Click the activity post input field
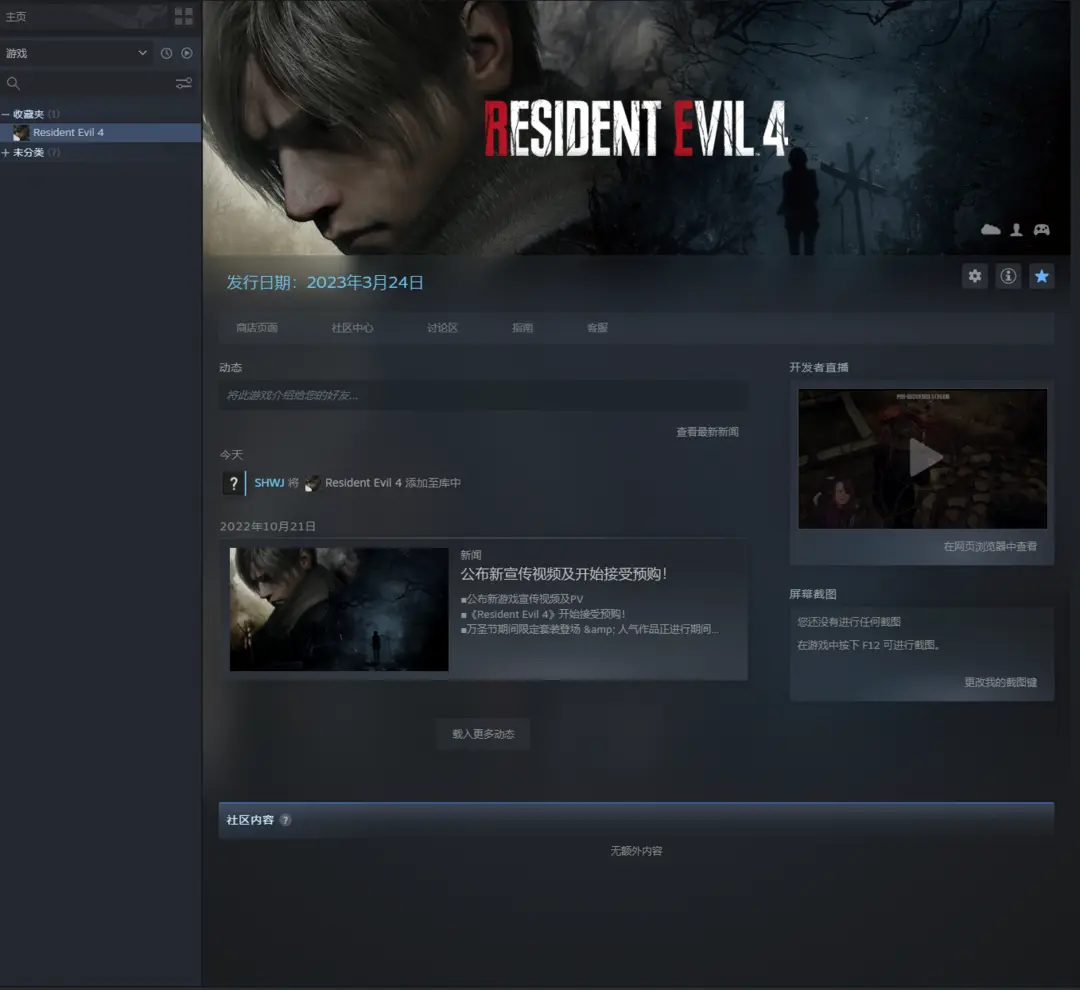The height and width of the screenshot is (990, 1080). point(483,395)
